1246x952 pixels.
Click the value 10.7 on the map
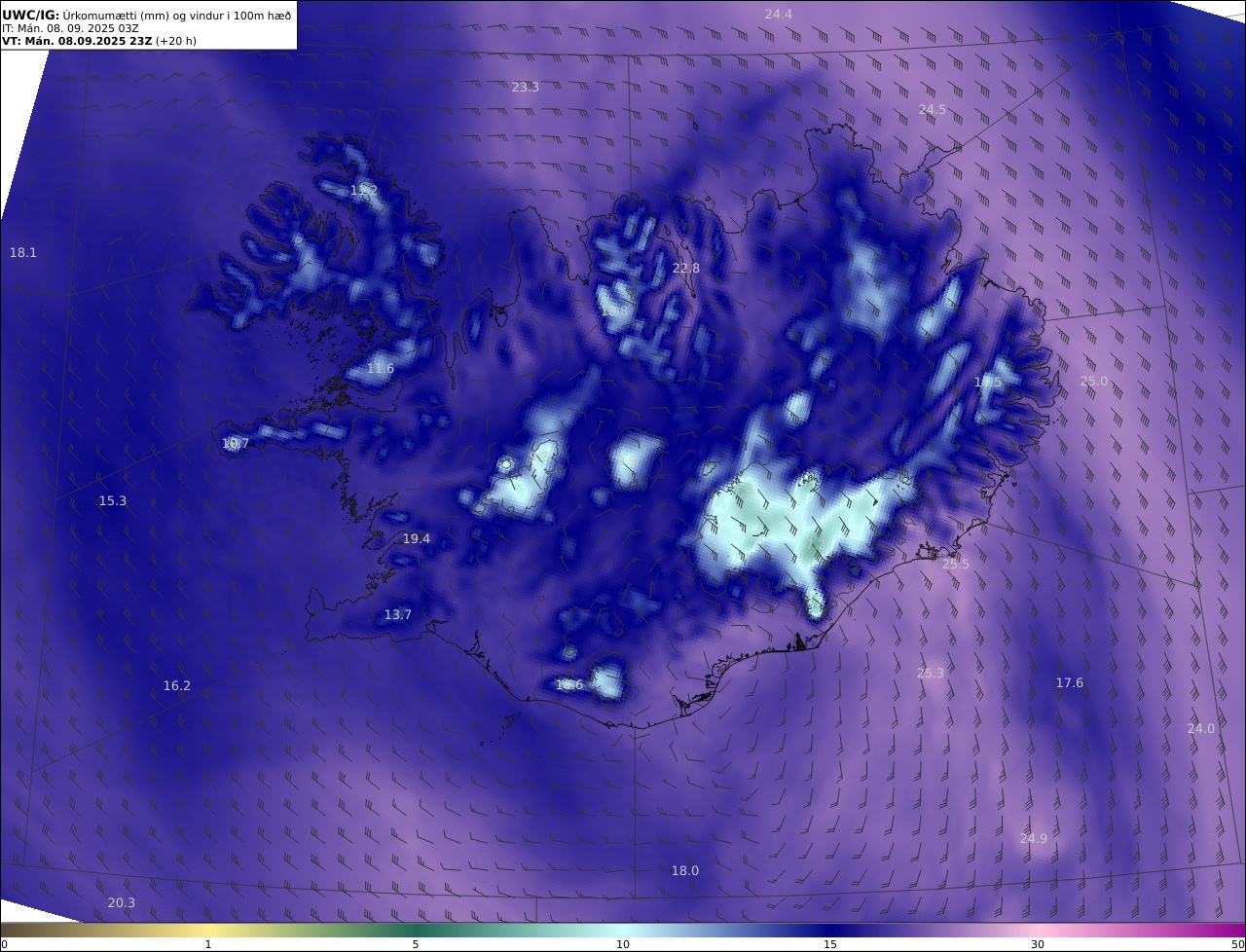point(235,443)
